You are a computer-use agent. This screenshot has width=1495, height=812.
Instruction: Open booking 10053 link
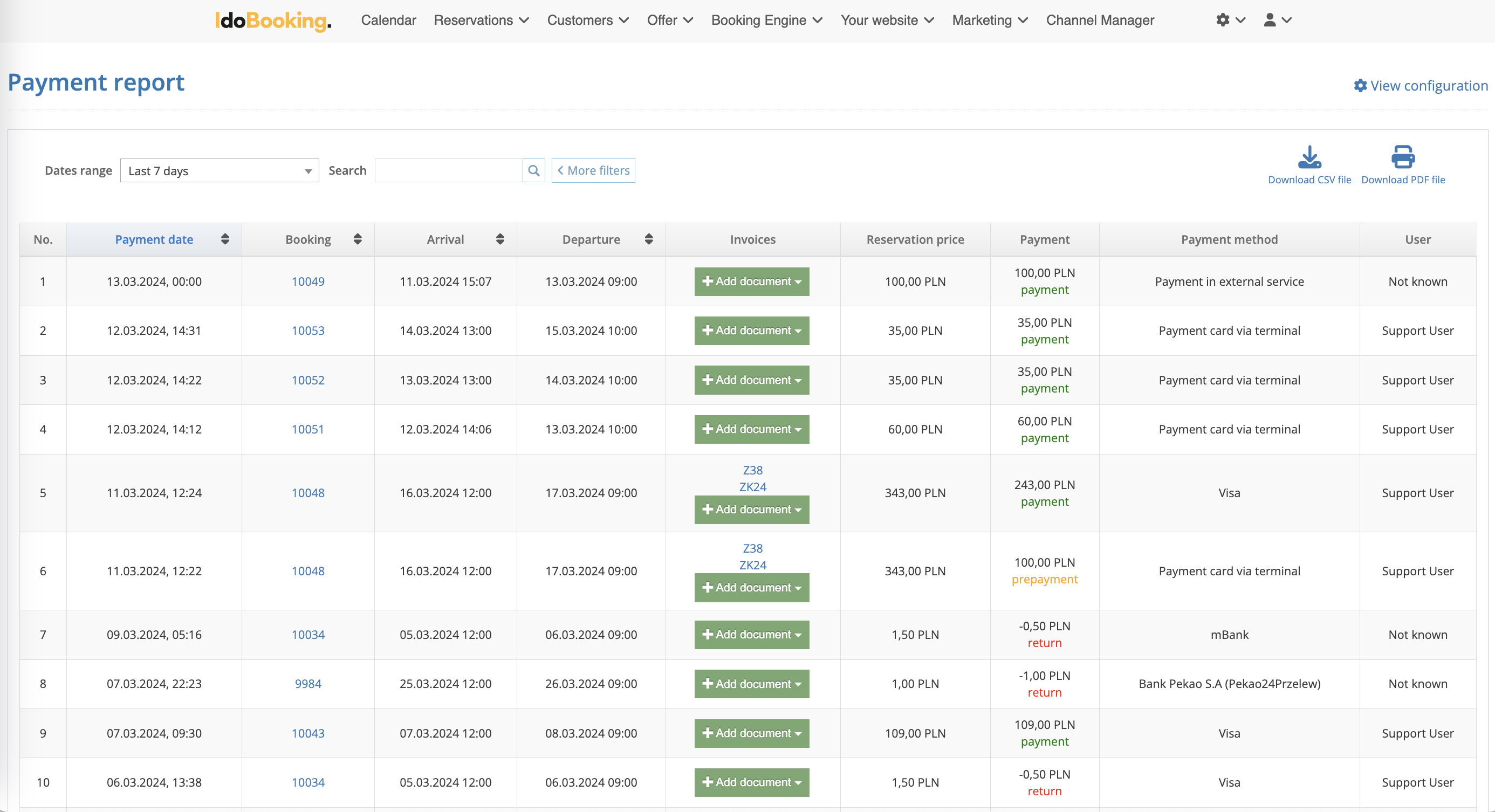[x=307, y=331]
